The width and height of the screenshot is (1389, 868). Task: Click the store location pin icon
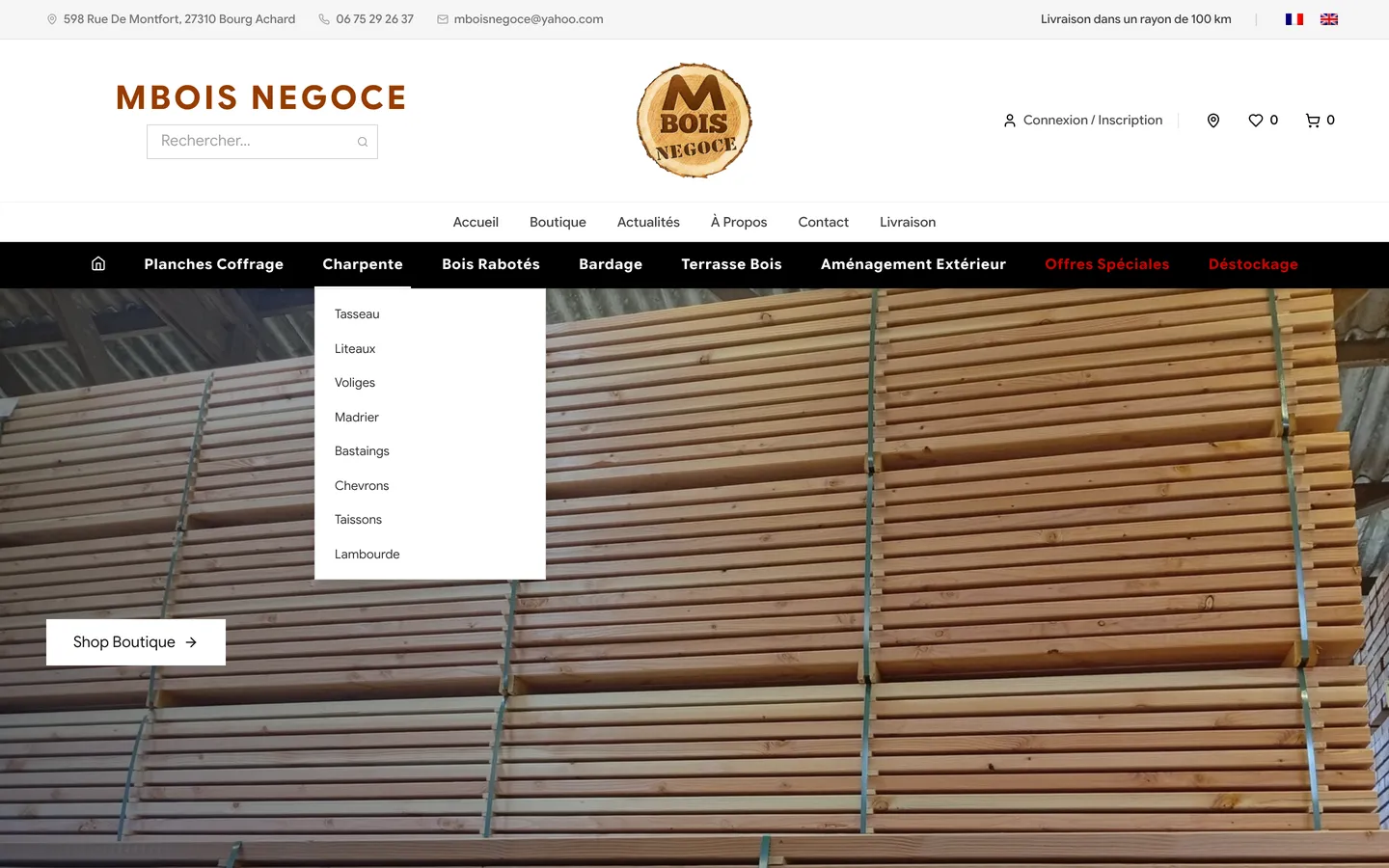[x=1213, y=121]
